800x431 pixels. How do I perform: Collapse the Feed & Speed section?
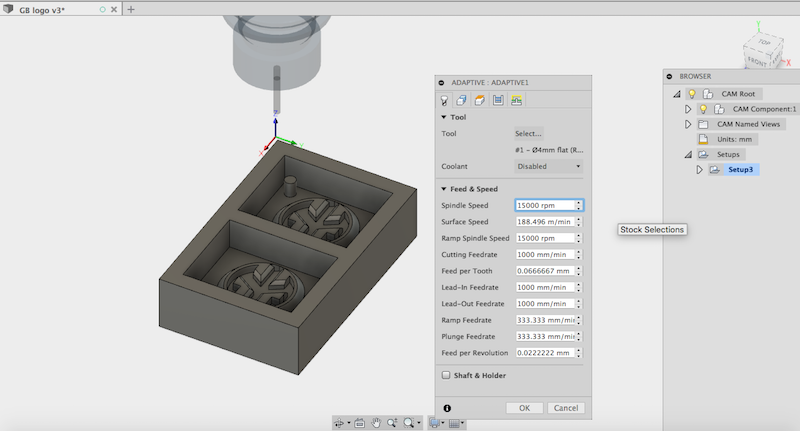click(x=470, y=189)
